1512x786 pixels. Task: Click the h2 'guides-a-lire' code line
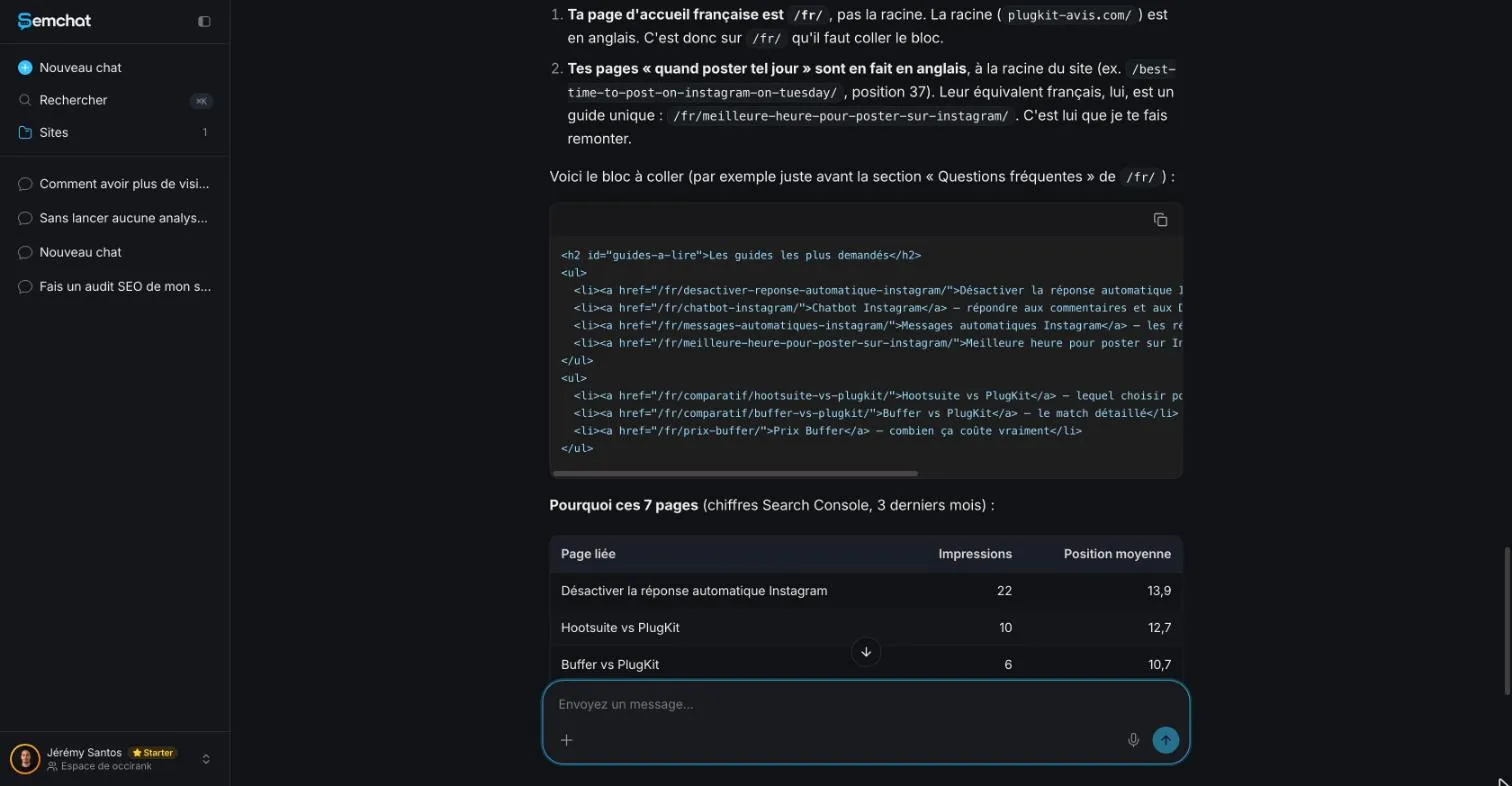(x=741, y=255)
